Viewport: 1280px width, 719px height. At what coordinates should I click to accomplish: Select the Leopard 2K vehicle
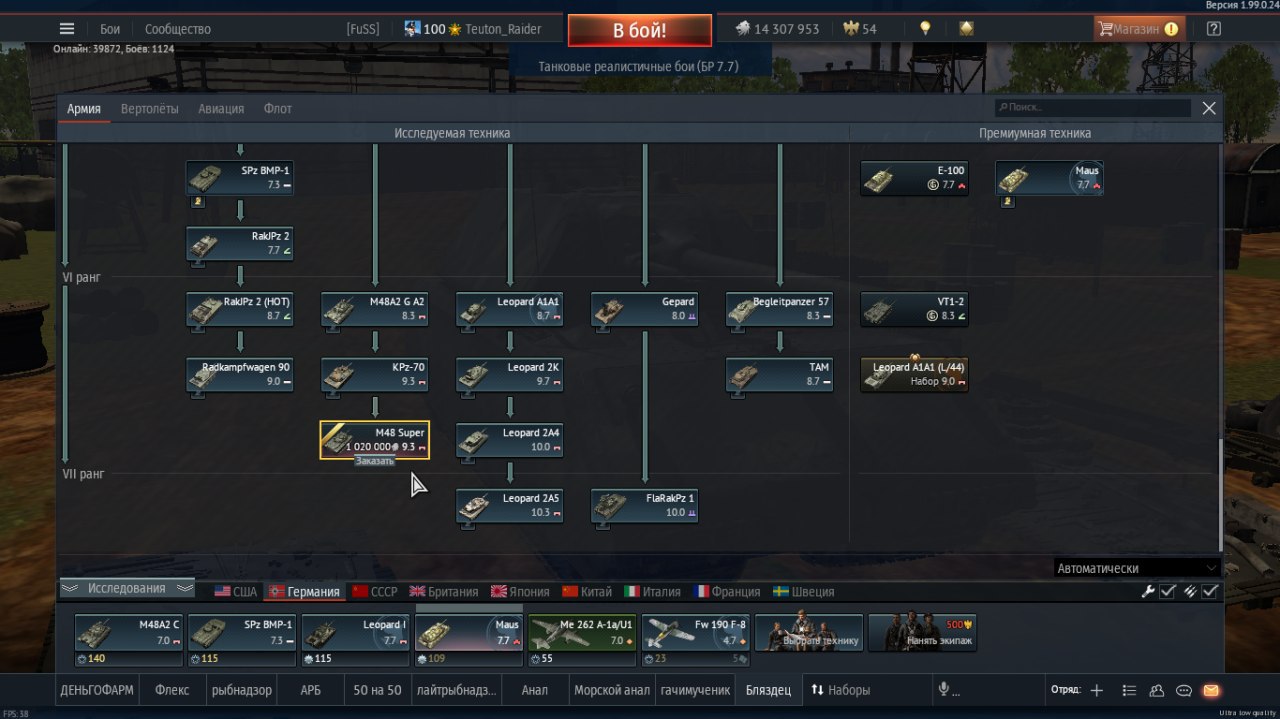pos(510,375)
